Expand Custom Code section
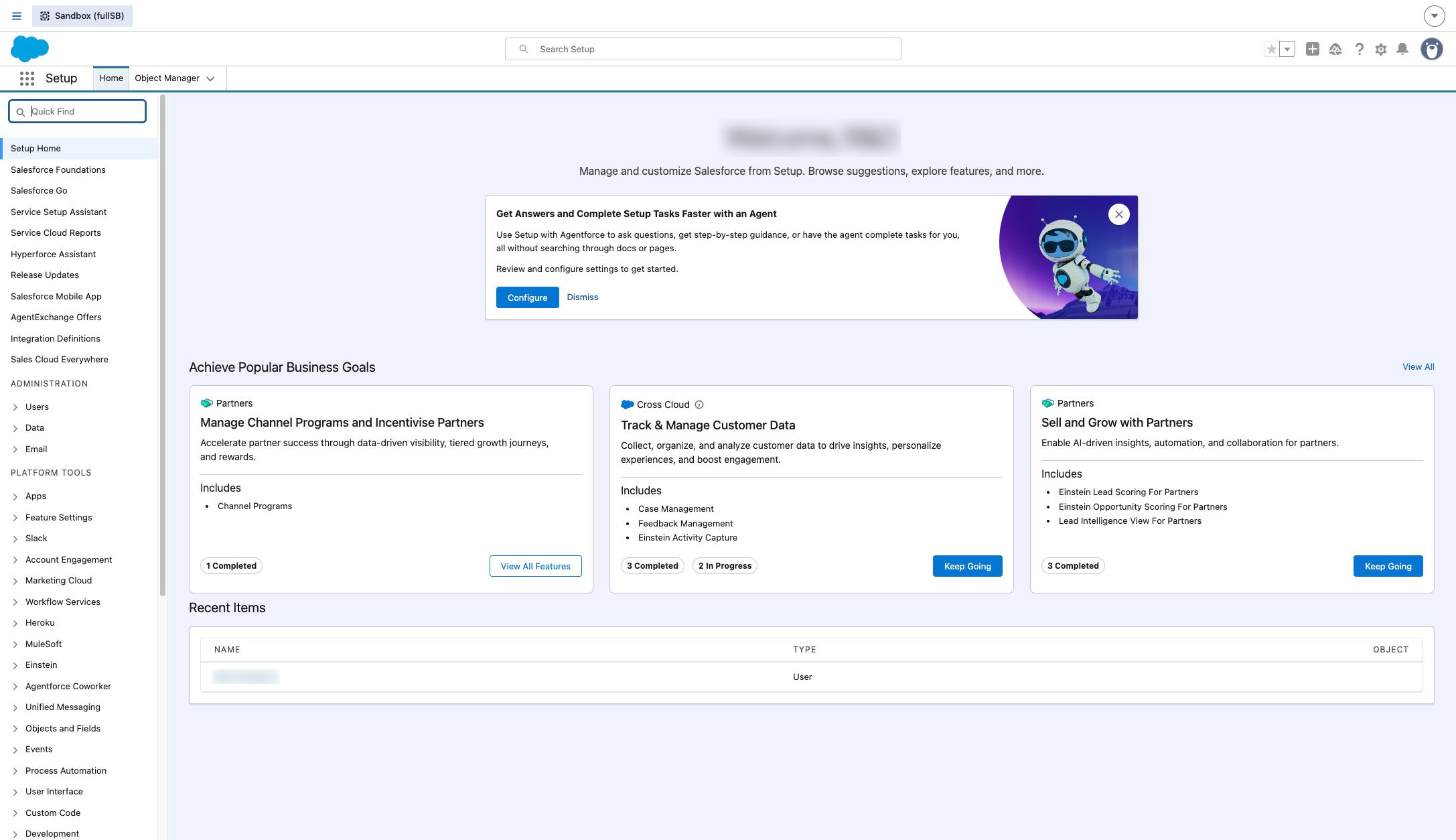The image size is (1456, 840). click(x=15, y=813)
